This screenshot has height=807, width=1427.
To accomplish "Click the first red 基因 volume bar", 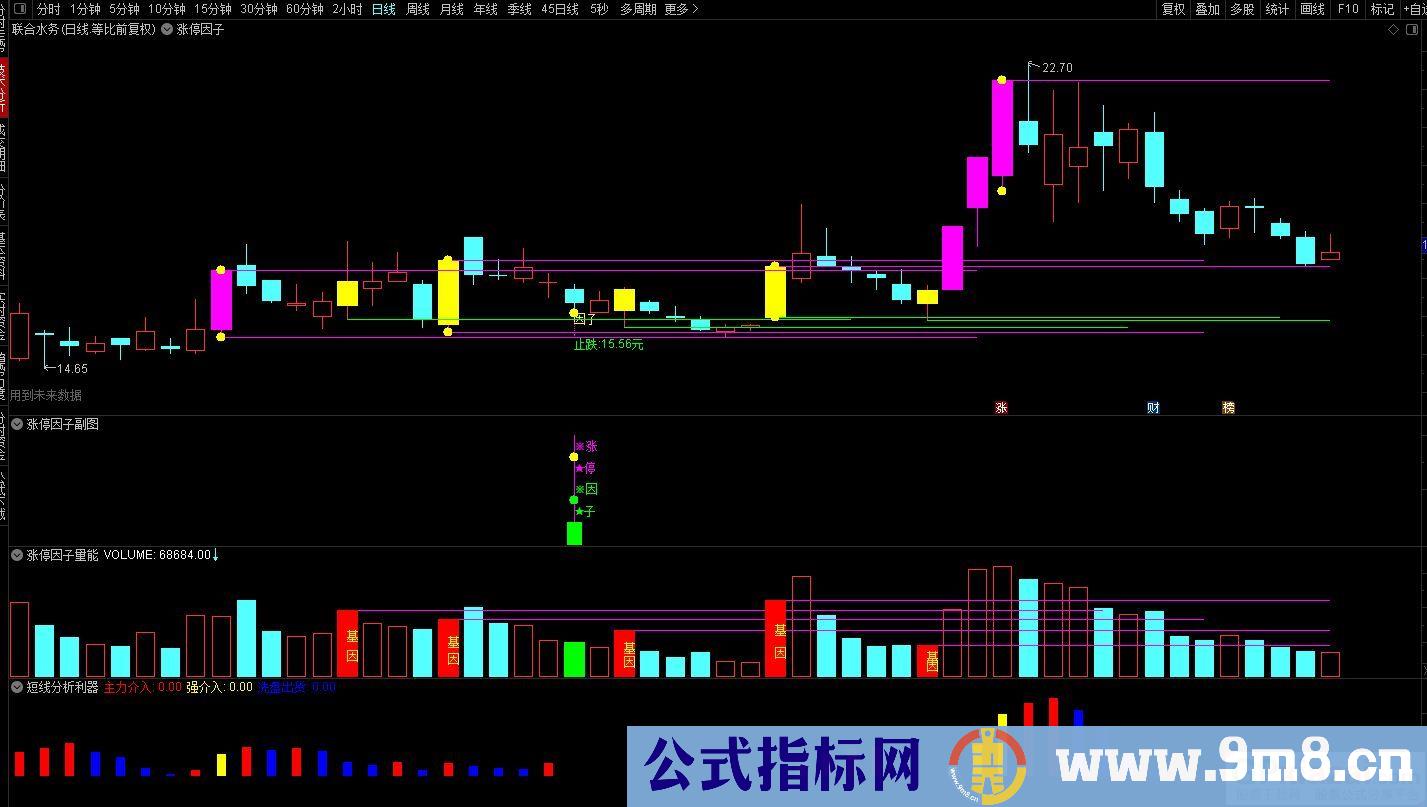I will pyautogui.click(x=347, y=643).
